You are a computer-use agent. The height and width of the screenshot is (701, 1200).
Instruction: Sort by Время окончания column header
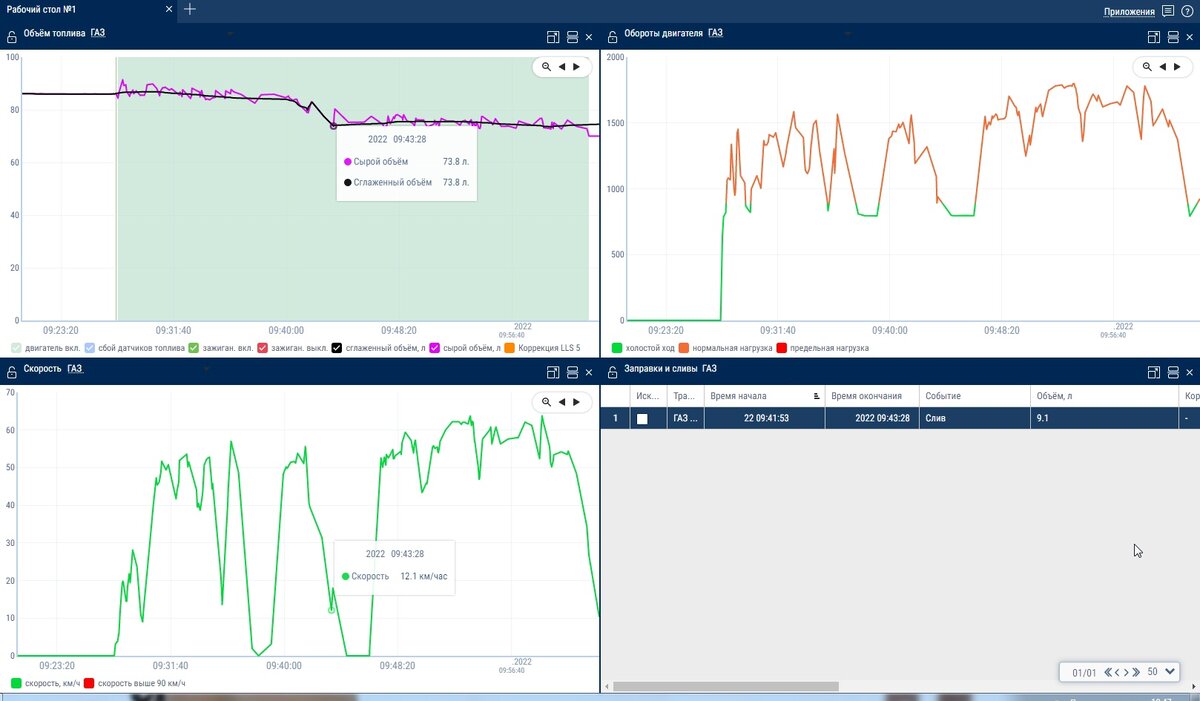click(871, 396)
